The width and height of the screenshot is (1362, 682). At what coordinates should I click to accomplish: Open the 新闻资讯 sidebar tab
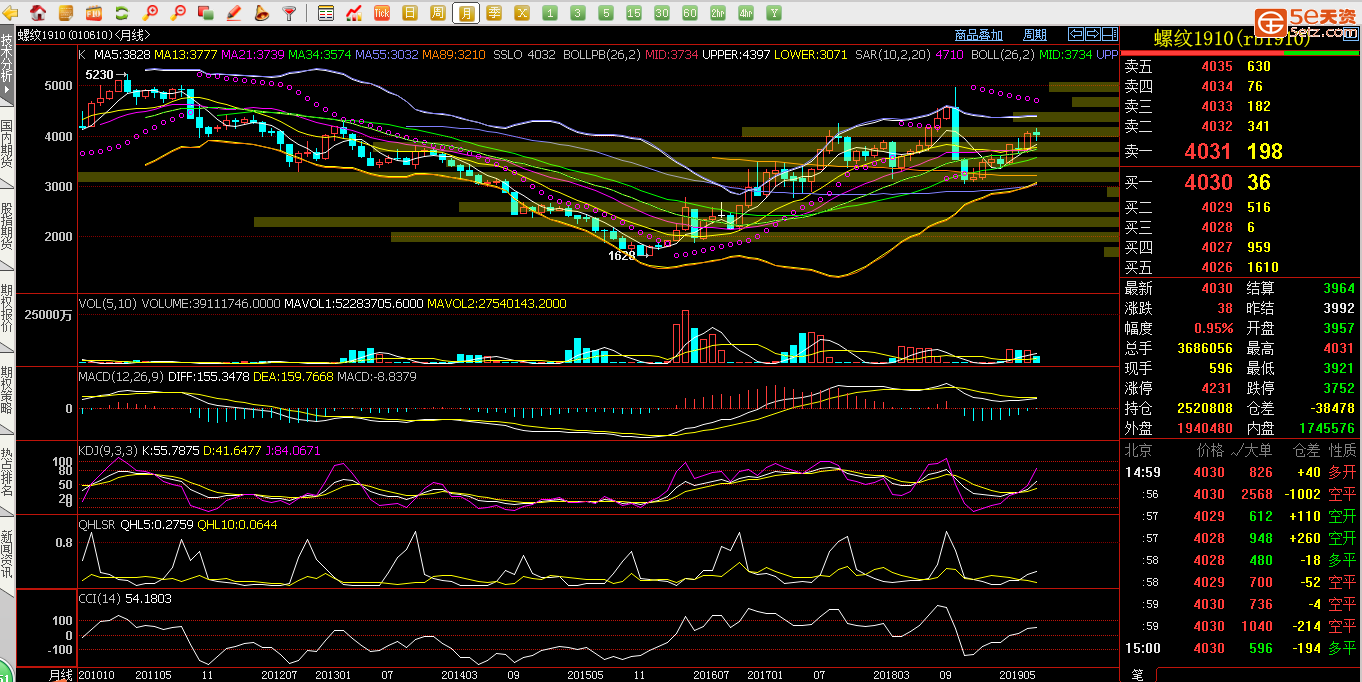pos(7,554)
